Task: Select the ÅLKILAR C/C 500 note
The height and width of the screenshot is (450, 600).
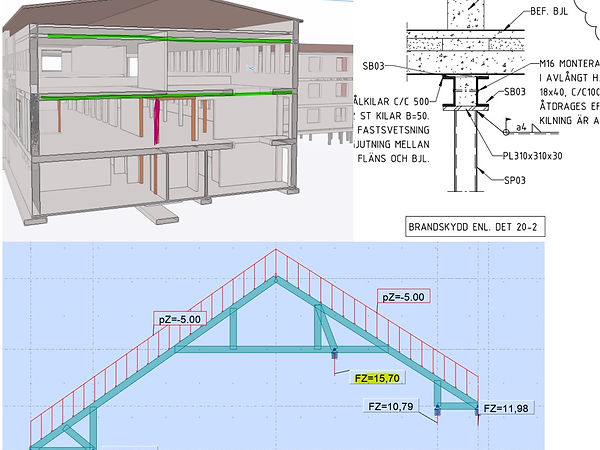Action: [x=391, y=102]
